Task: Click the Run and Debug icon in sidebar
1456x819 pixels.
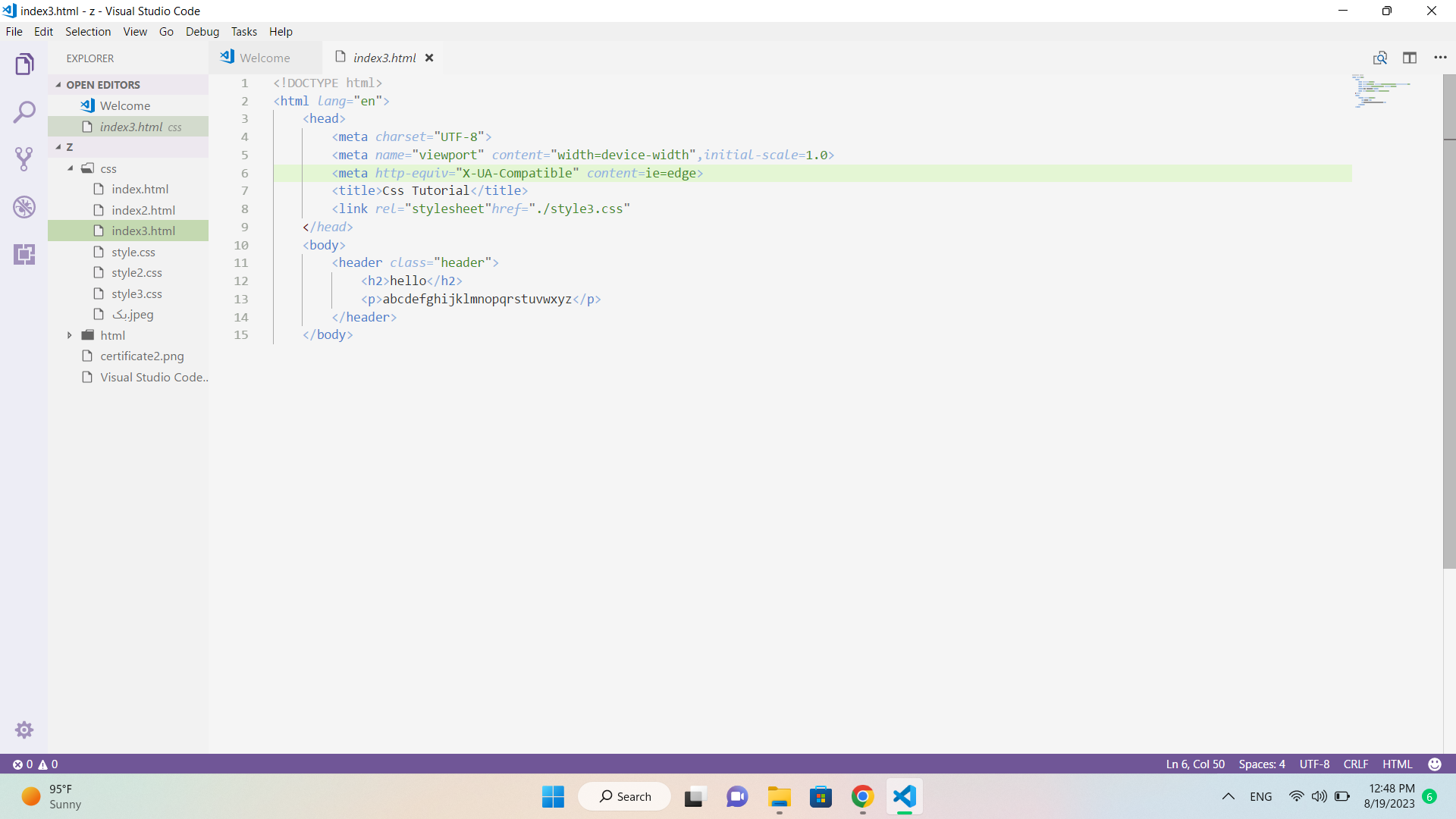Action: [x=24, y=207]
